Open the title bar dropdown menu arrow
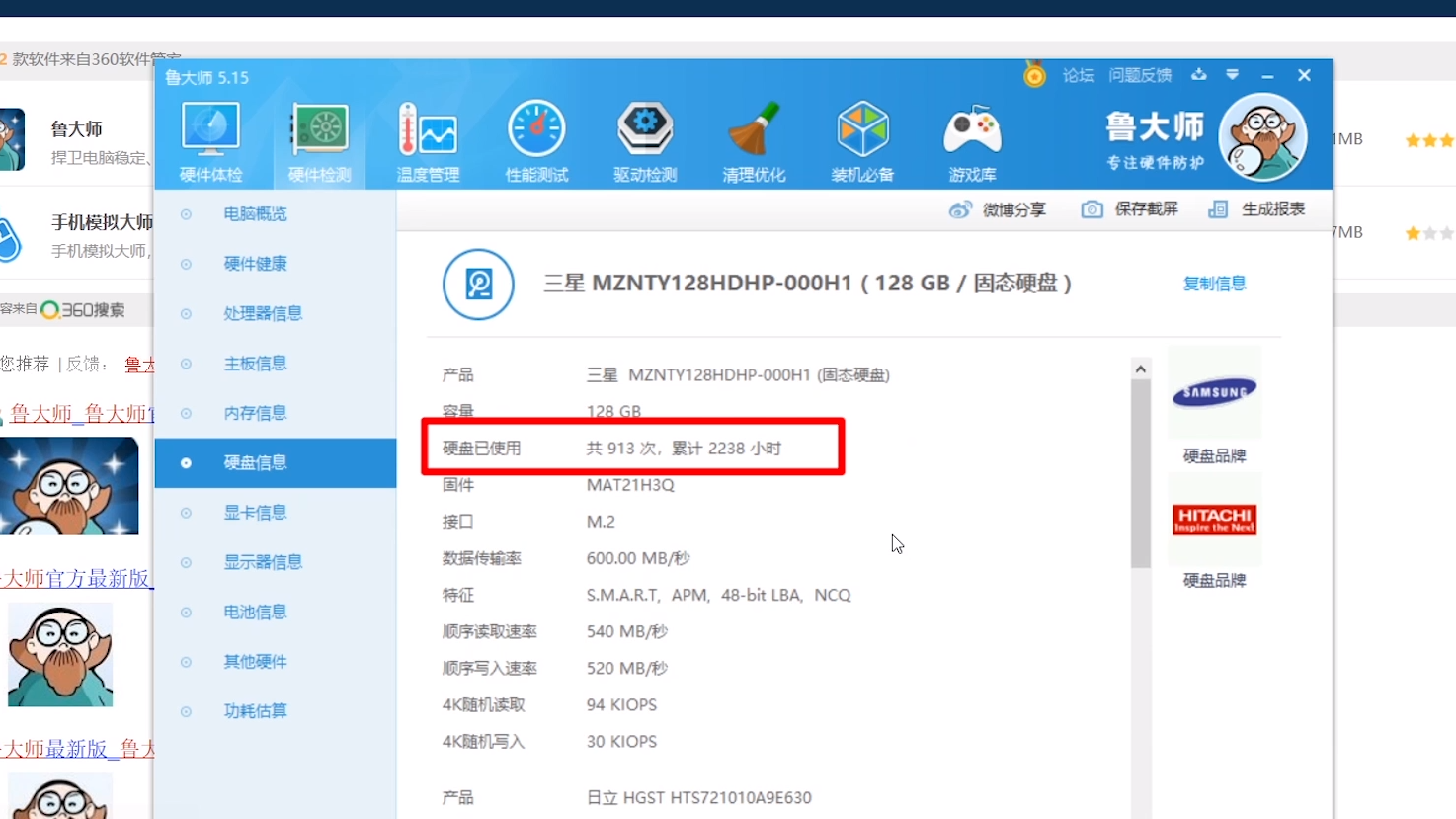Viewport: 1456px width, 819px height. (1232, 74)
